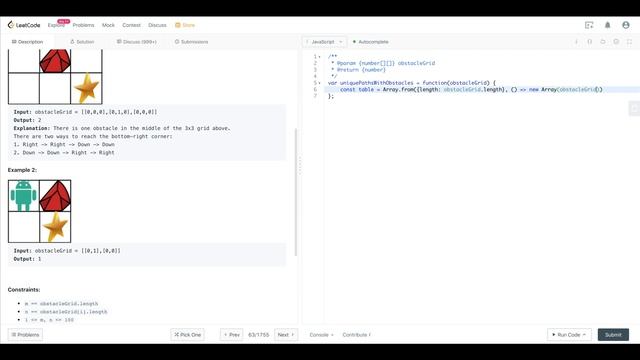The width and height of the screenshot is (640, 360).
Task: Open the editor settings gear
Action: click(616, 42)
